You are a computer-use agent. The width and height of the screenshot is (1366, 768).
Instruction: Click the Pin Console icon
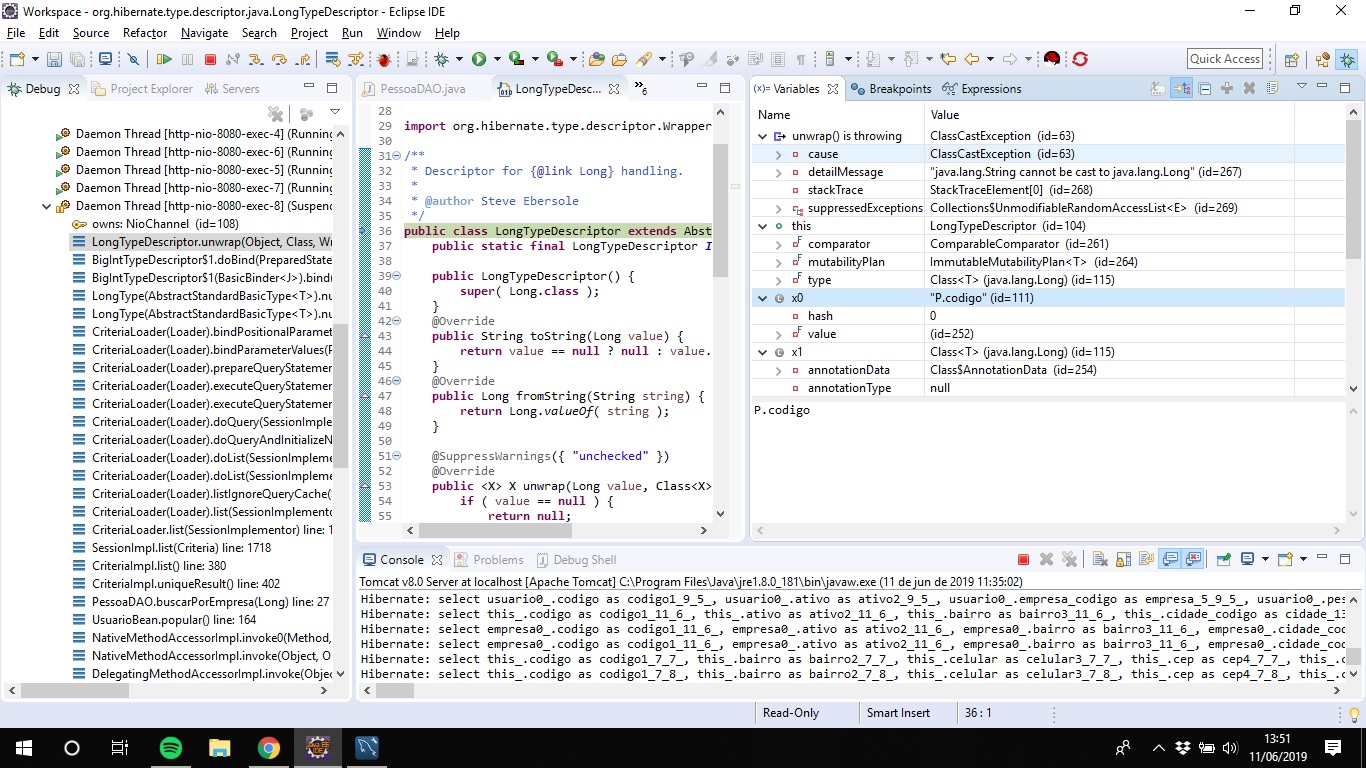click(x=1223, y=560)
